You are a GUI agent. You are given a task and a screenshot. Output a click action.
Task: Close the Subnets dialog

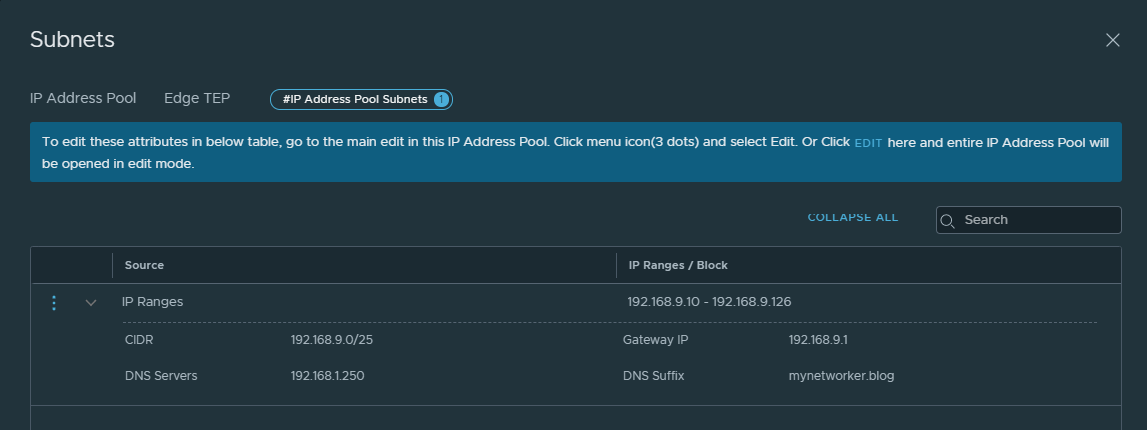click(x=1112, y=40)
